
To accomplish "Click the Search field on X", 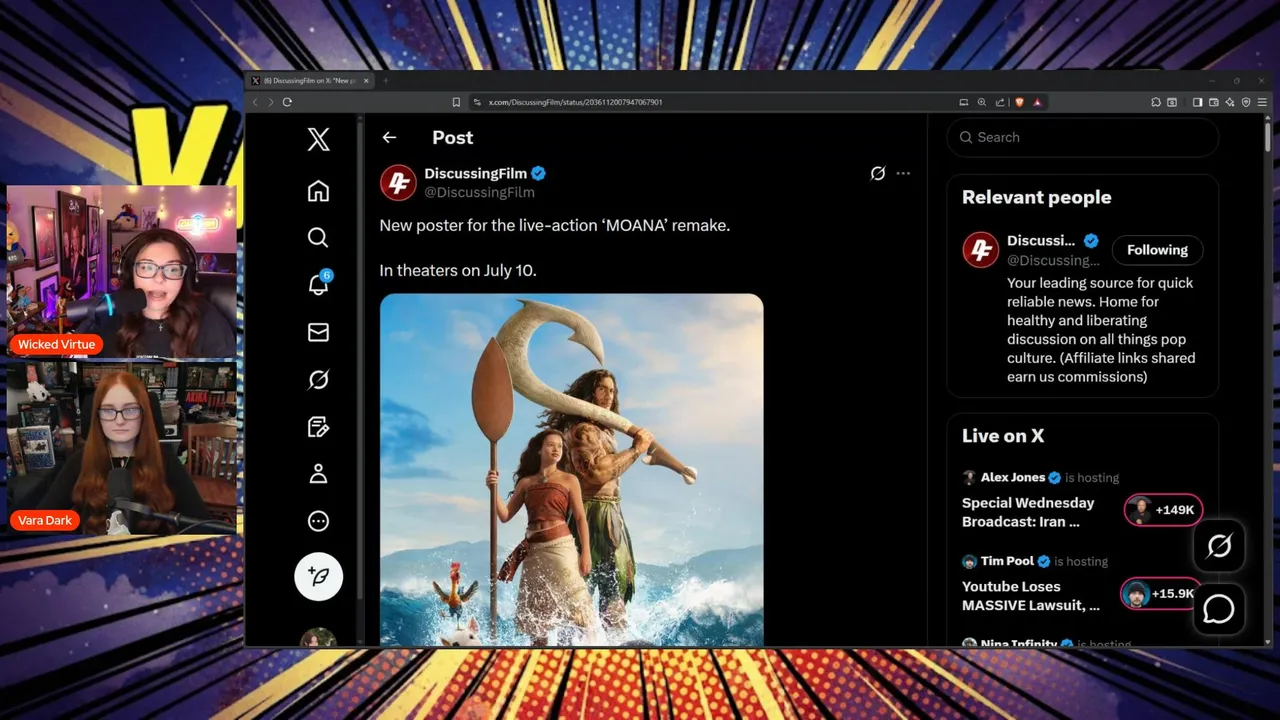I will pos(1082,137).
